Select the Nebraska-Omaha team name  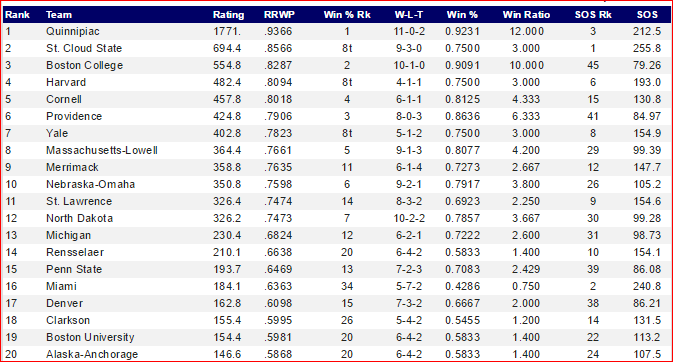91,184
